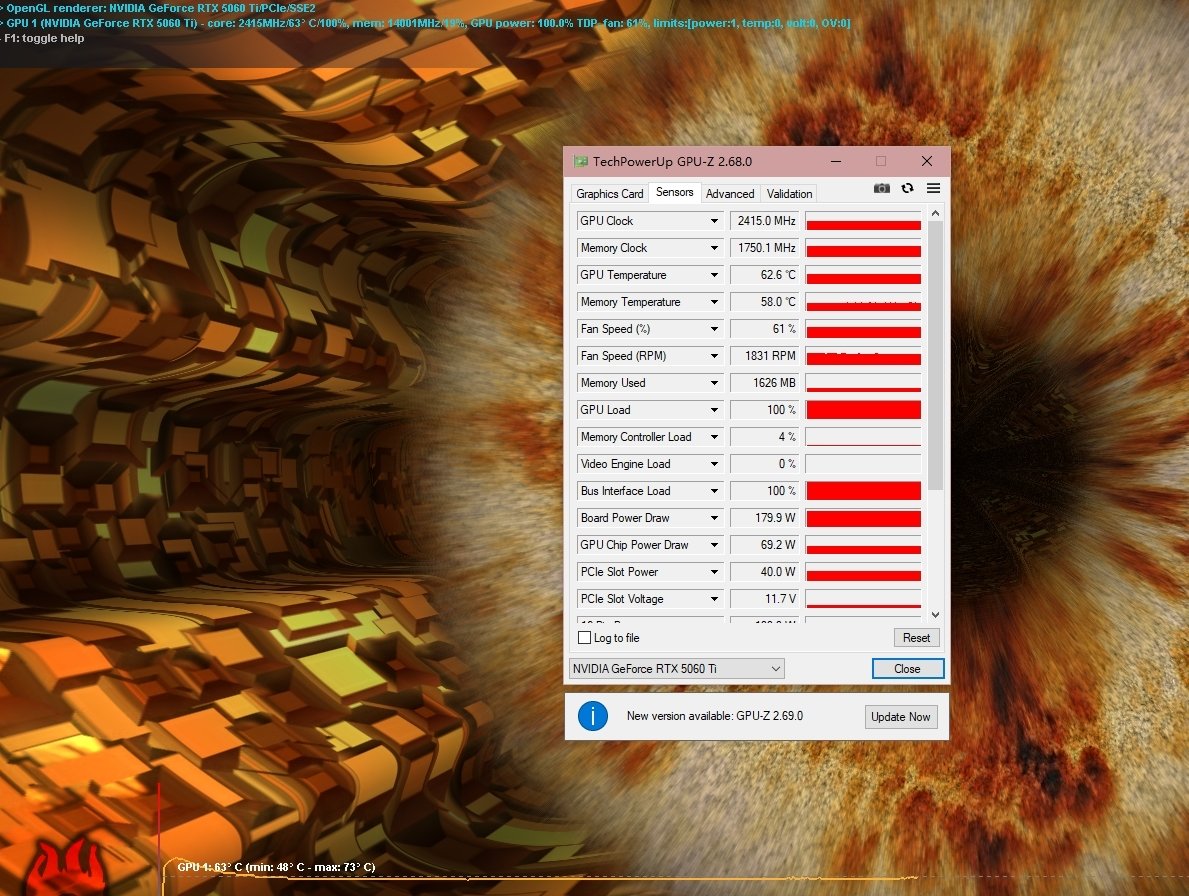Click the Board Power Draw graph
Screen dimensions: 1189x896
(864, 518)
